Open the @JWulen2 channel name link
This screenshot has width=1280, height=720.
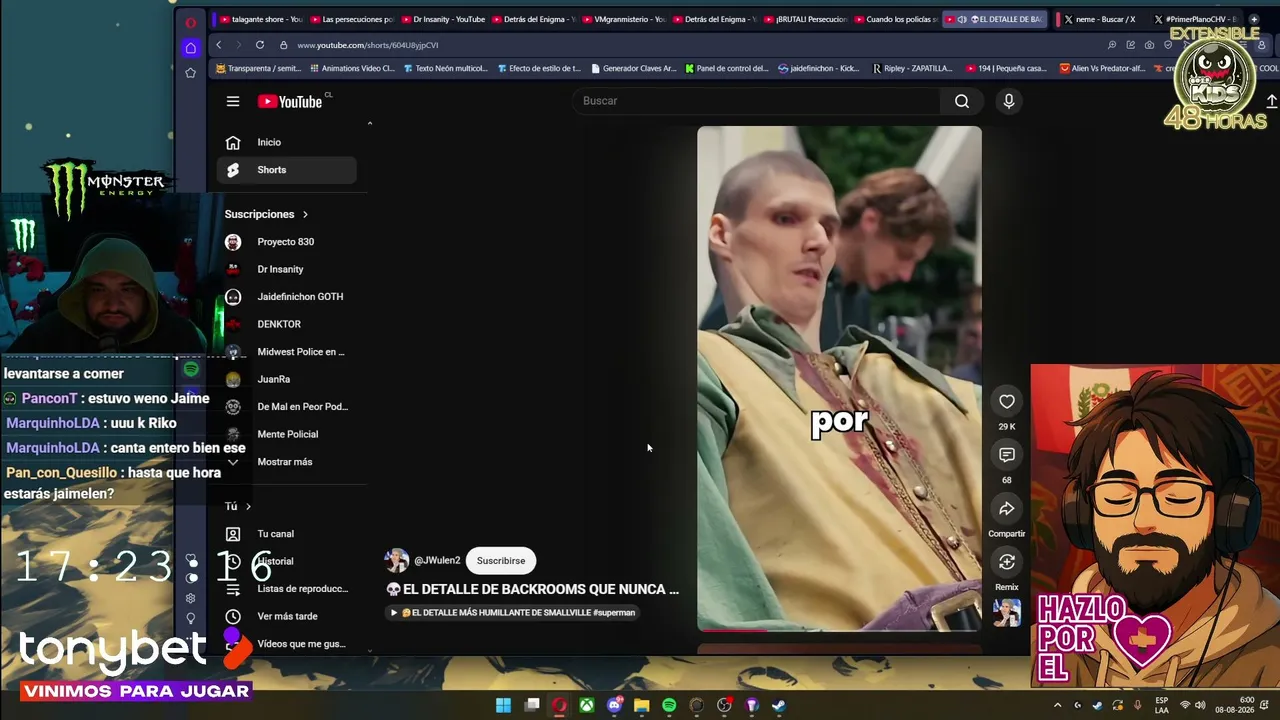pyautogui.click(x=437, y=561)
